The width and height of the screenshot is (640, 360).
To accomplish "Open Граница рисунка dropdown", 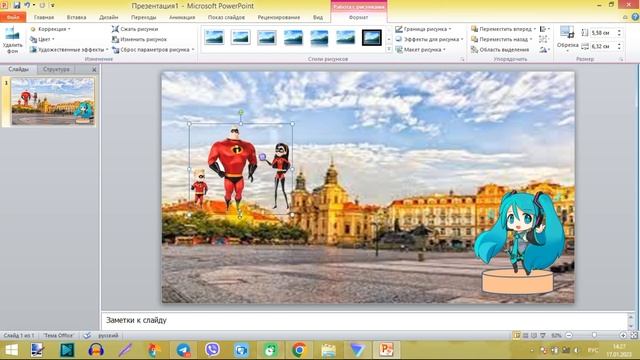I will point(423,29).
